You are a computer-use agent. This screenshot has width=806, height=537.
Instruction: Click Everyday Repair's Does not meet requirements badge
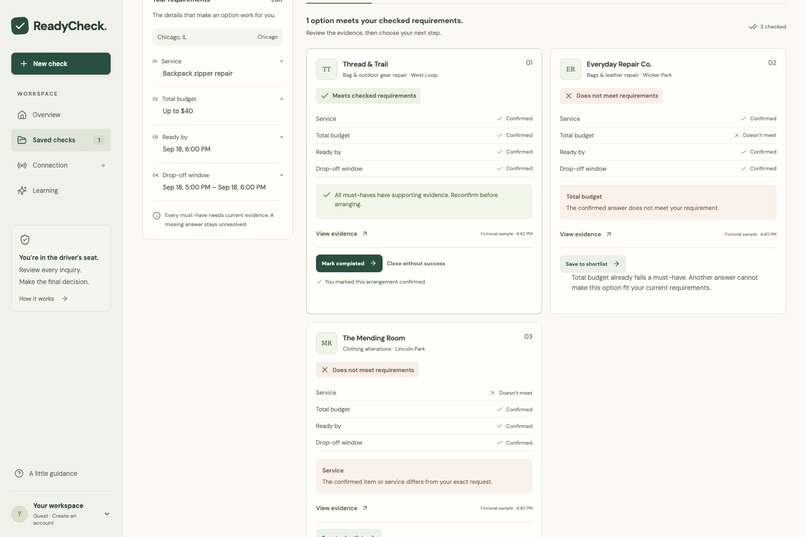[x=611, y=96]
